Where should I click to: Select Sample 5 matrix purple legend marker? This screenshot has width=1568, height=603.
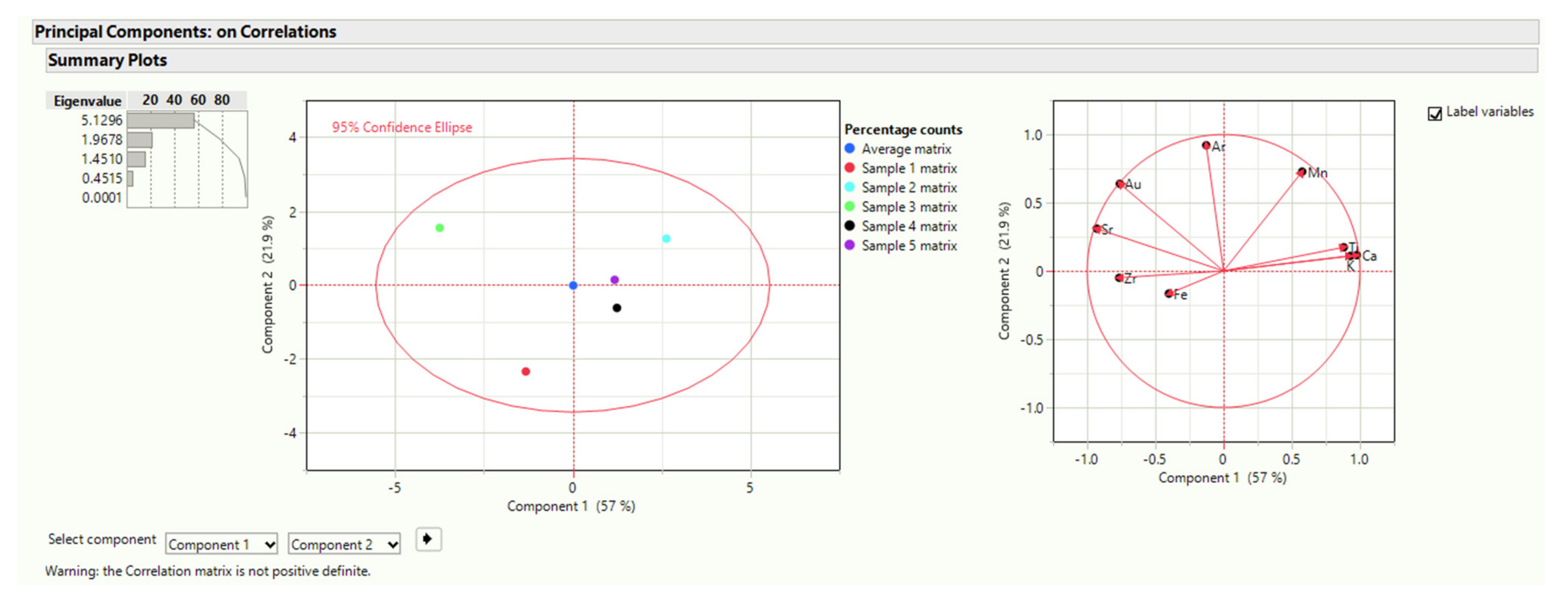coord(849,245)
